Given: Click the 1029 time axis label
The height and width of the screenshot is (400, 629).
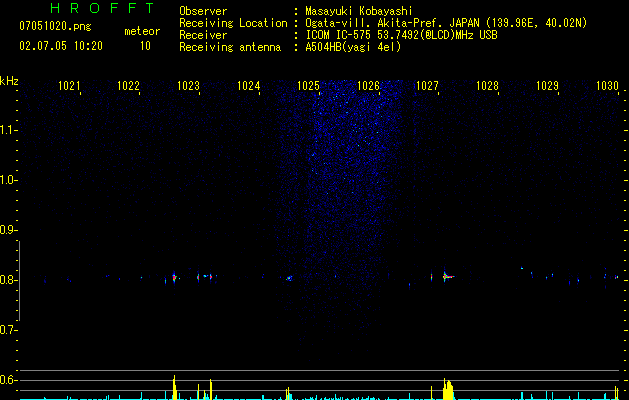Looking at the screenshot, I should [x=548, y=86].
